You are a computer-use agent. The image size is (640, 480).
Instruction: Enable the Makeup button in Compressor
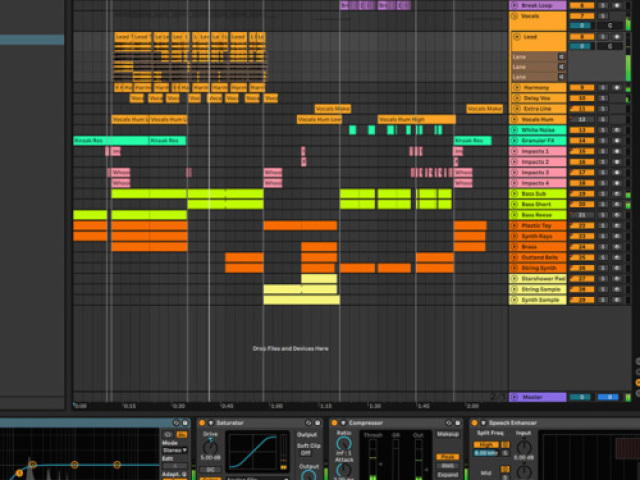coord(447,434)
